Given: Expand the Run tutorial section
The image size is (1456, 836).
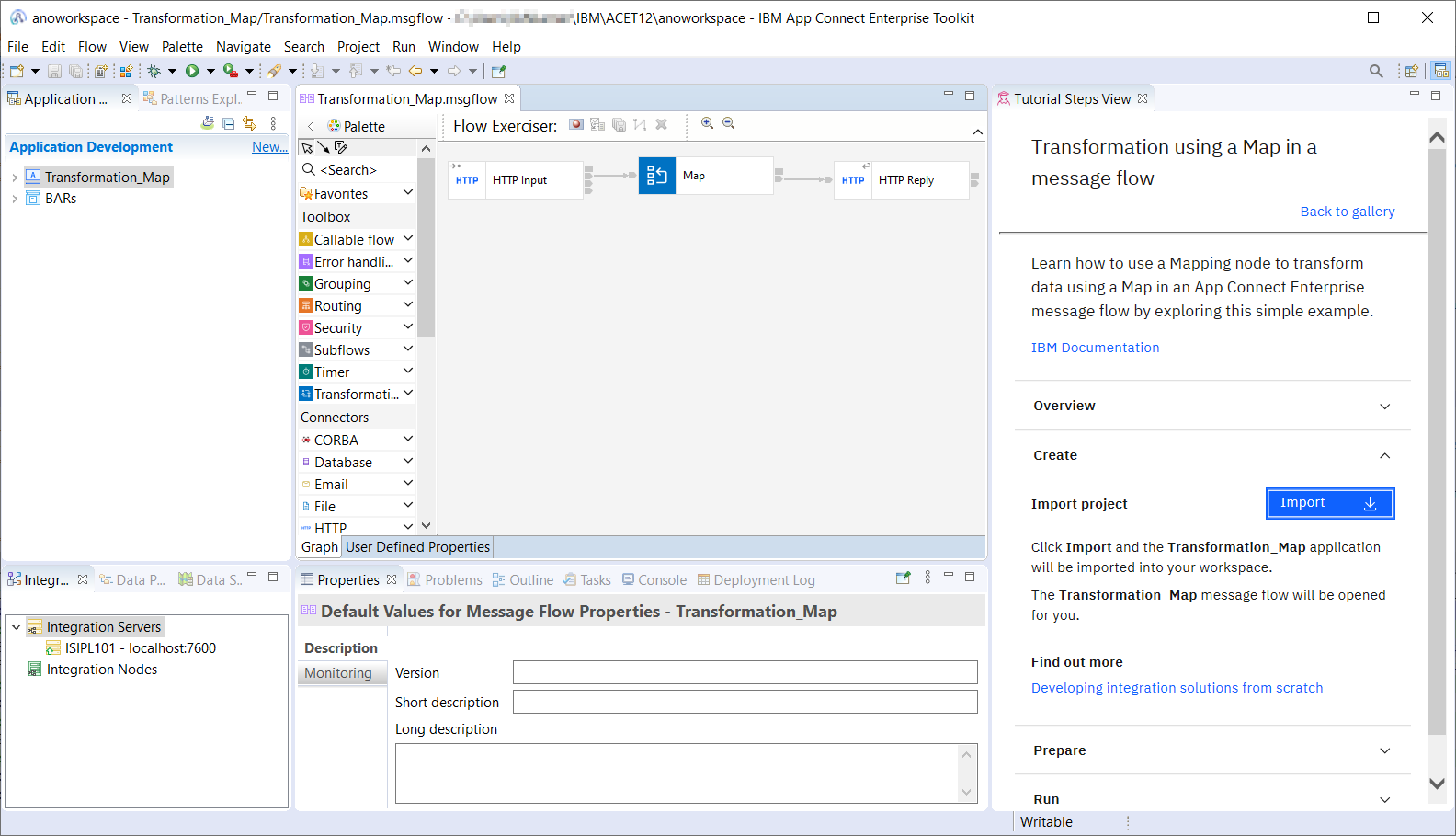Looking at the screenshot, I should (1384, 800).
